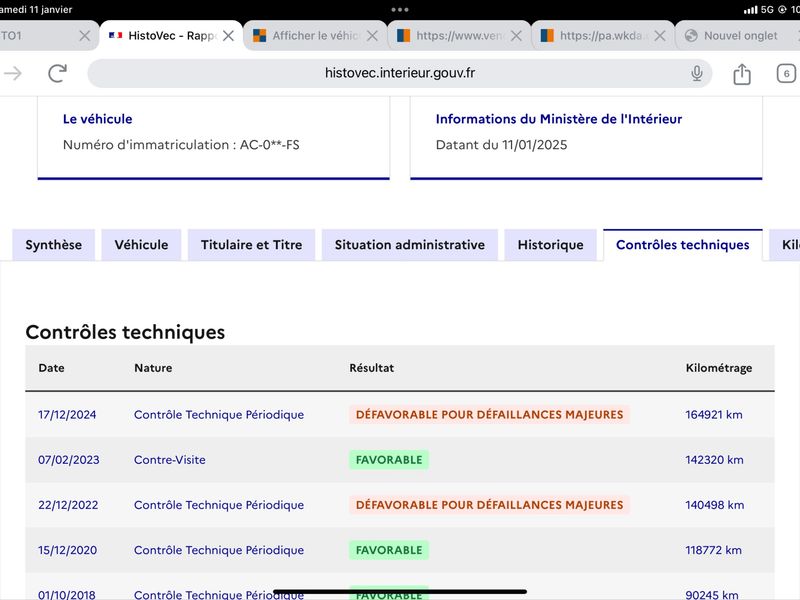Click the Résultat column header
This screenshot has width=800, height=600.
371,368
